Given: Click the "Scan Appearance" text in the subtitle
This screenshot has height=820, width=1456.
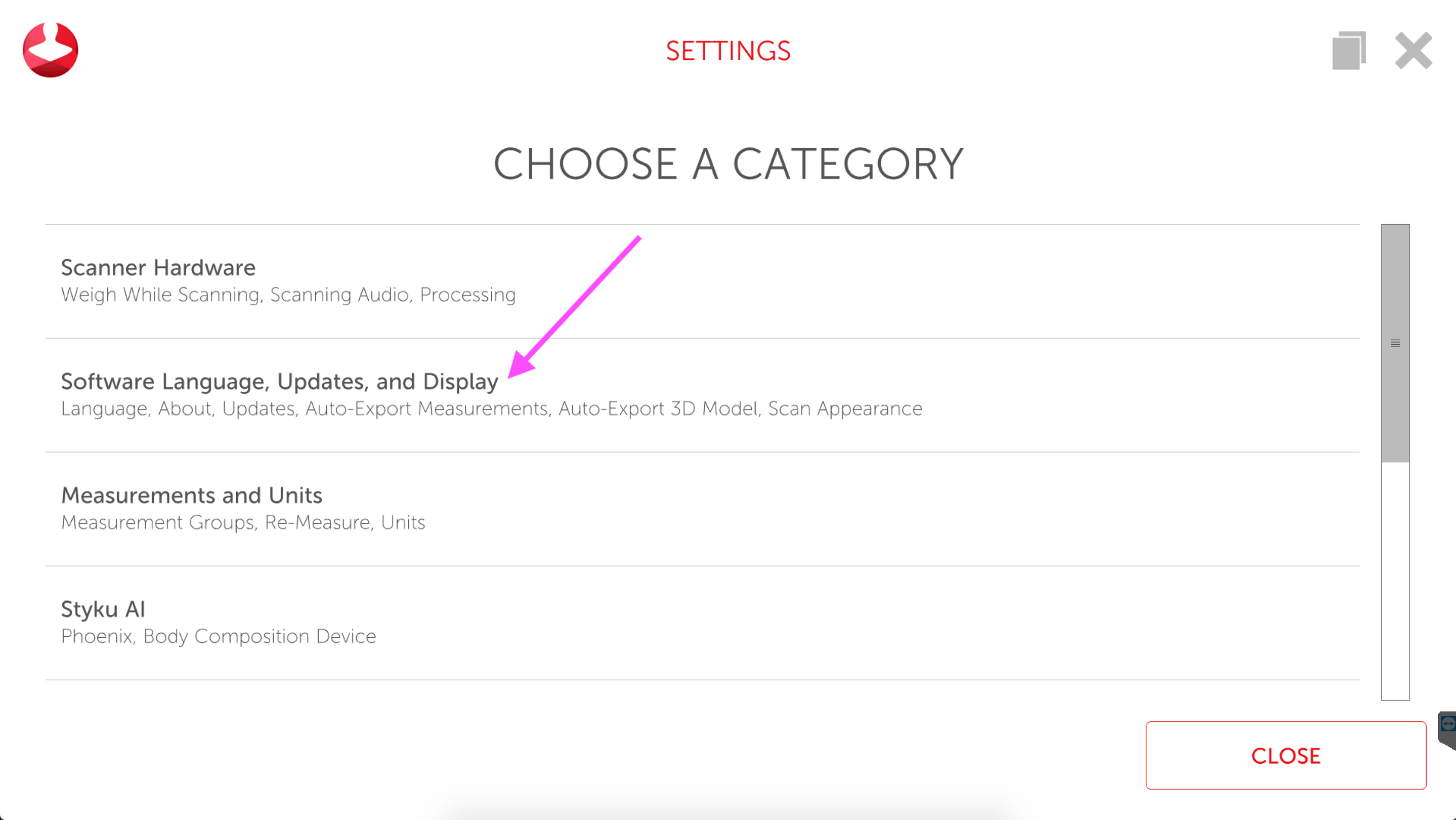Looking at the screenshot, I should tap(845, 408).
